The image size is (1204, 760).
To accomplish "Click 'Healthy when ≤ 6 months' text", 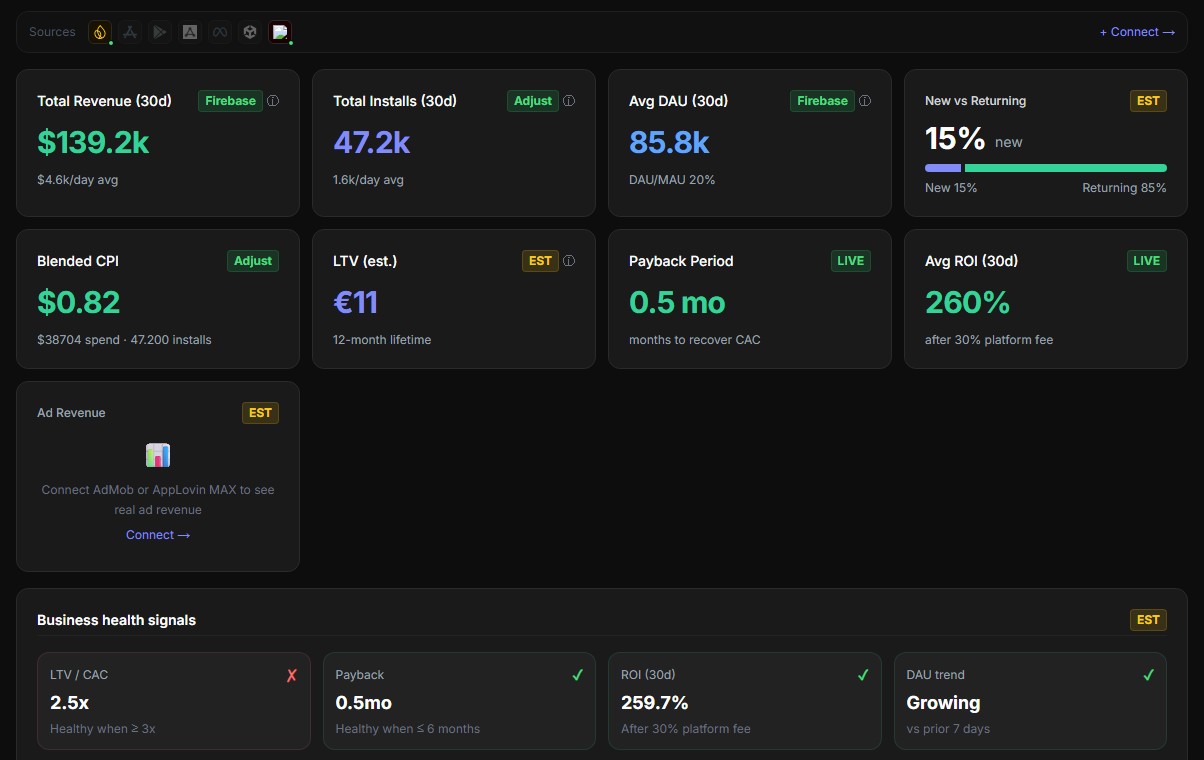I will pos(408,729).
